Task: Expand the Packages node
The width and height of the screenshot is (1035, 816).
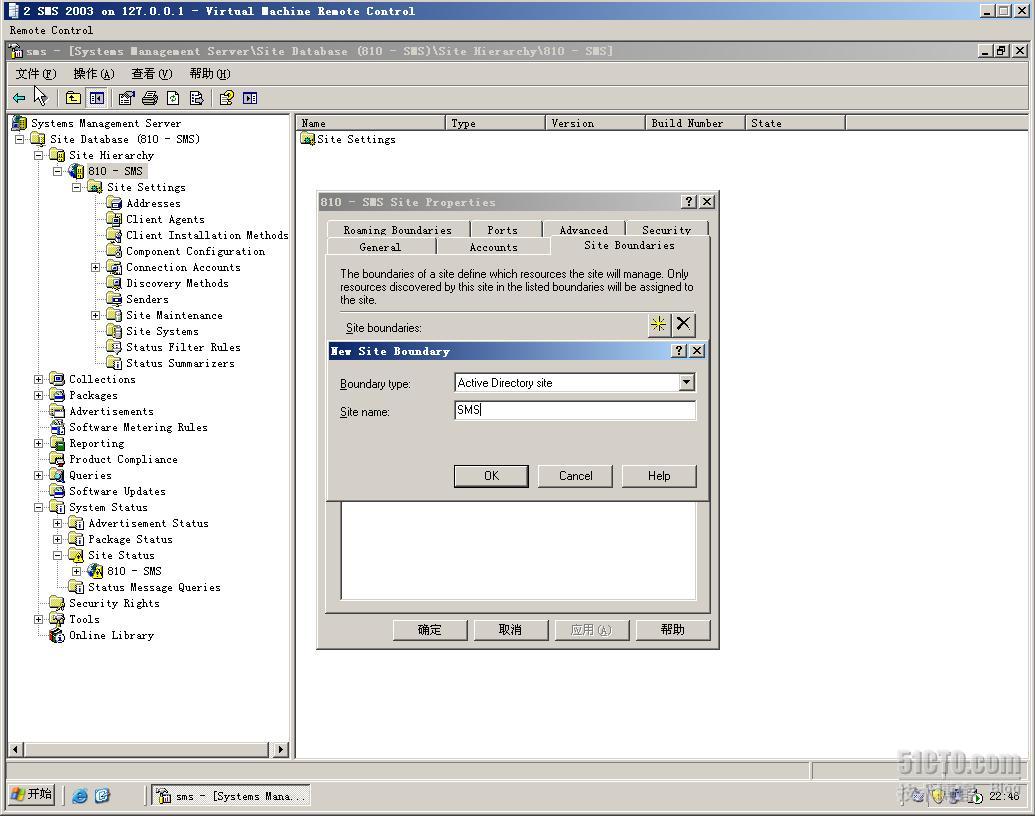Action: pos(39,395)
